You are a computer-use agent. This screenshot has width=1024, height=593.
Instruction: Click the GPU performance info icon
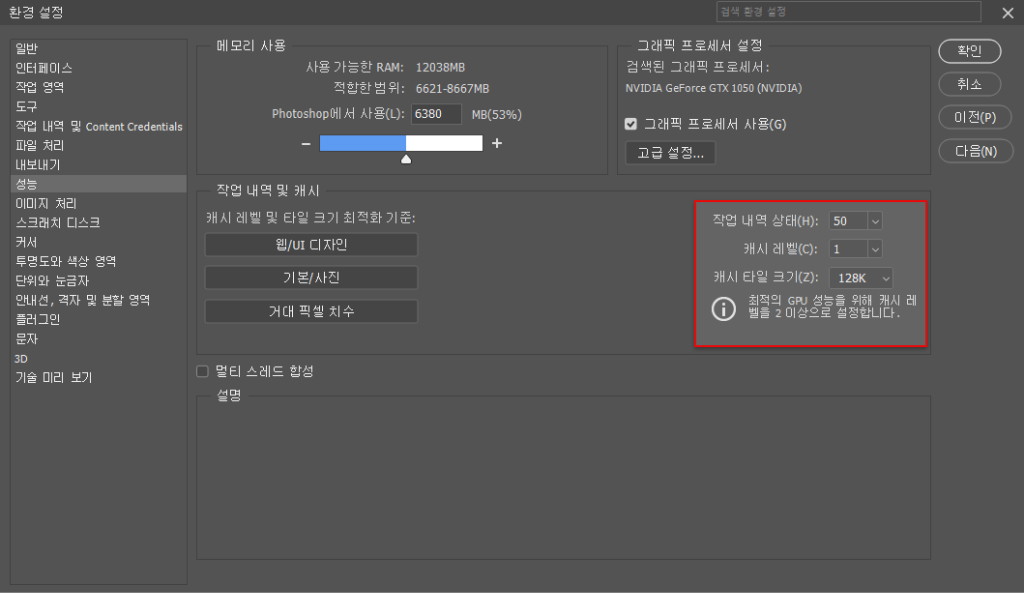[723, 309]
